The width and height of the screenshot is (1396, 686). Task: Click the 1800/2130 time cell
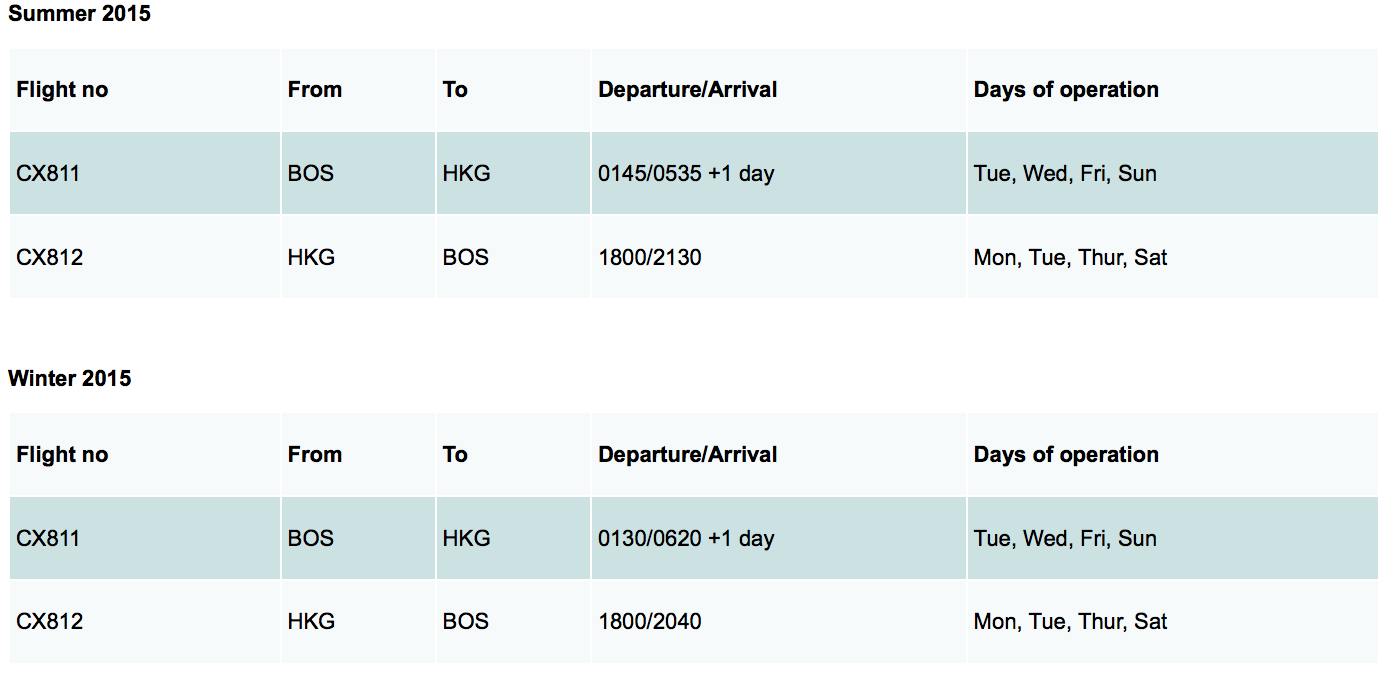tap(650, 257)
